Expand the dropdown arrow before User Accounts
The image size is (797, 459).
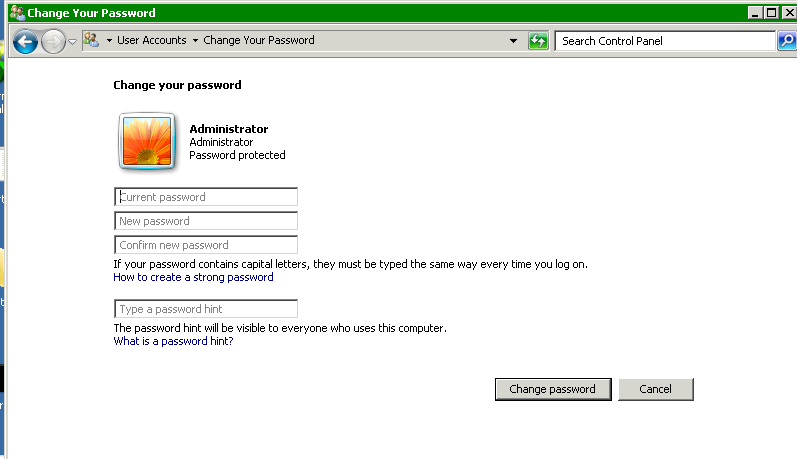click(109, 41)
